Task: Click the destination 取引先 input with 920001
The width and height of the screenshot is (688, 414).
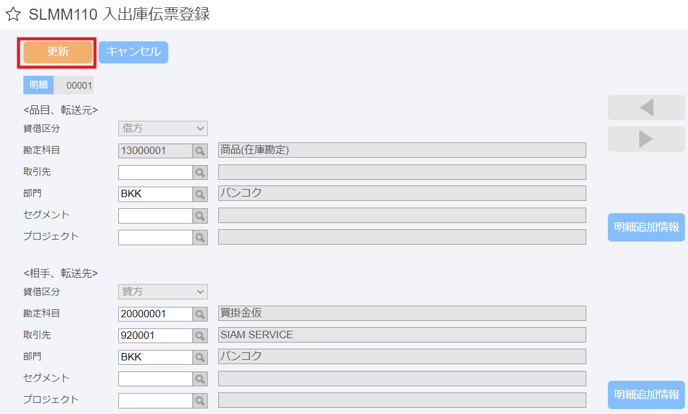Action: tap(155, 335)
